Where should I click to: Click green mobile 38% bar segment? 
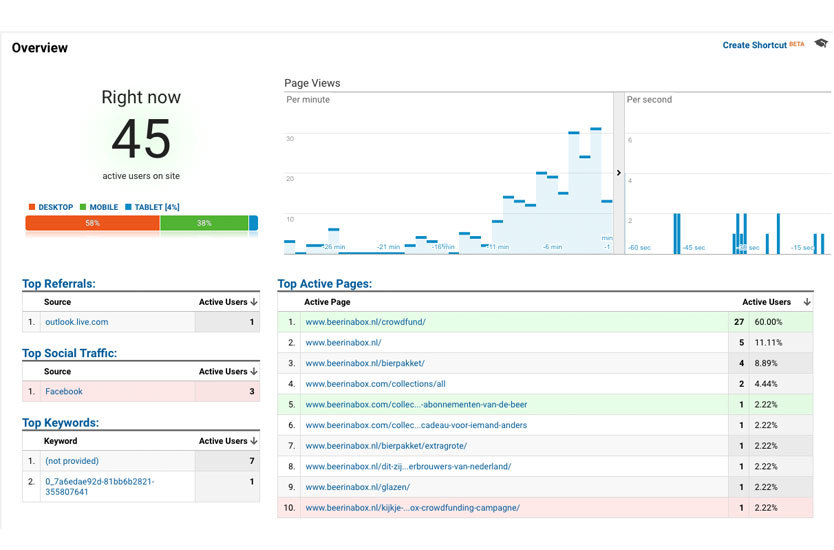pos(204,223)
